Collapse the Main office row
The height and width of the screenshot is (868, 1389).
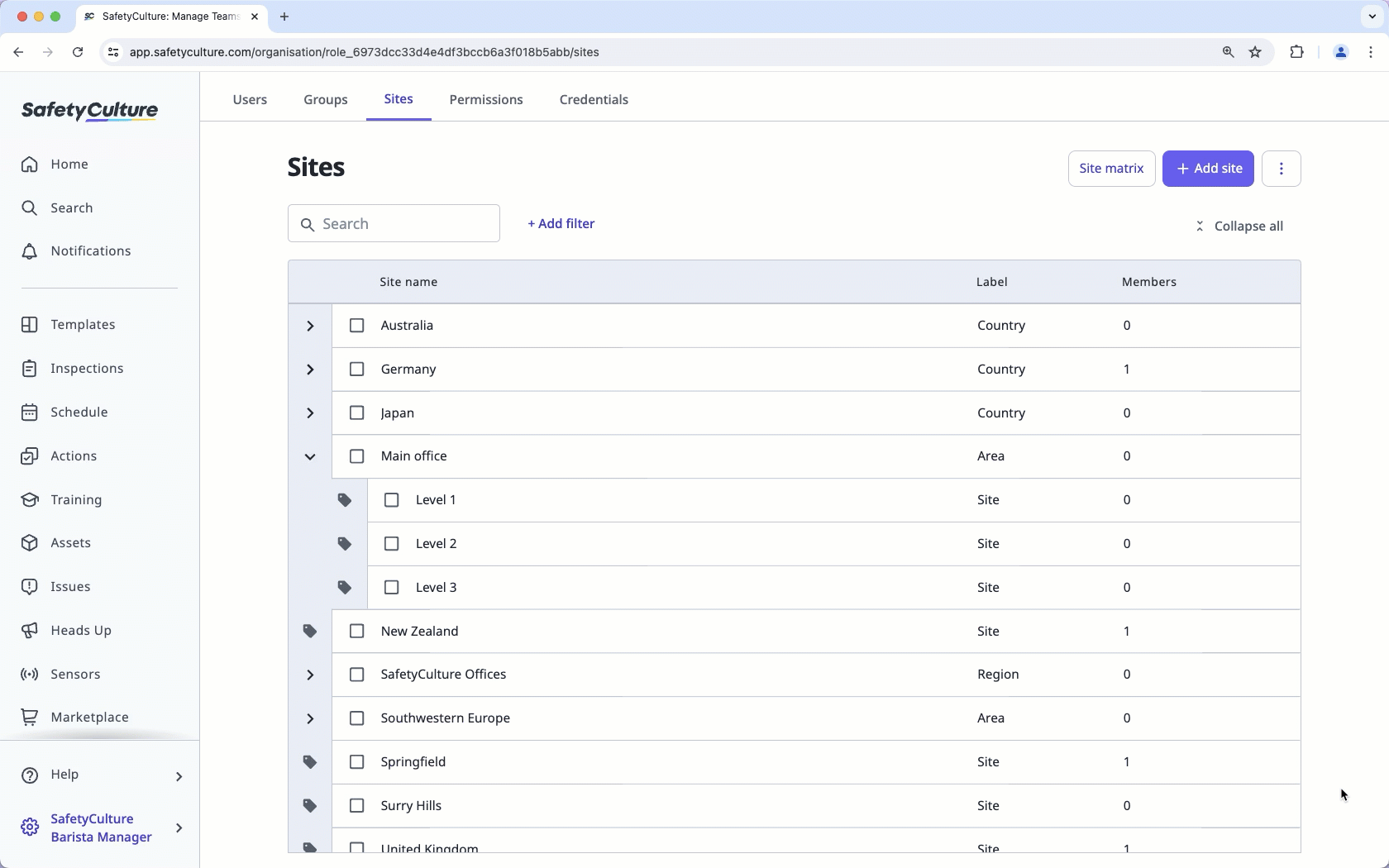coord(310,456)
